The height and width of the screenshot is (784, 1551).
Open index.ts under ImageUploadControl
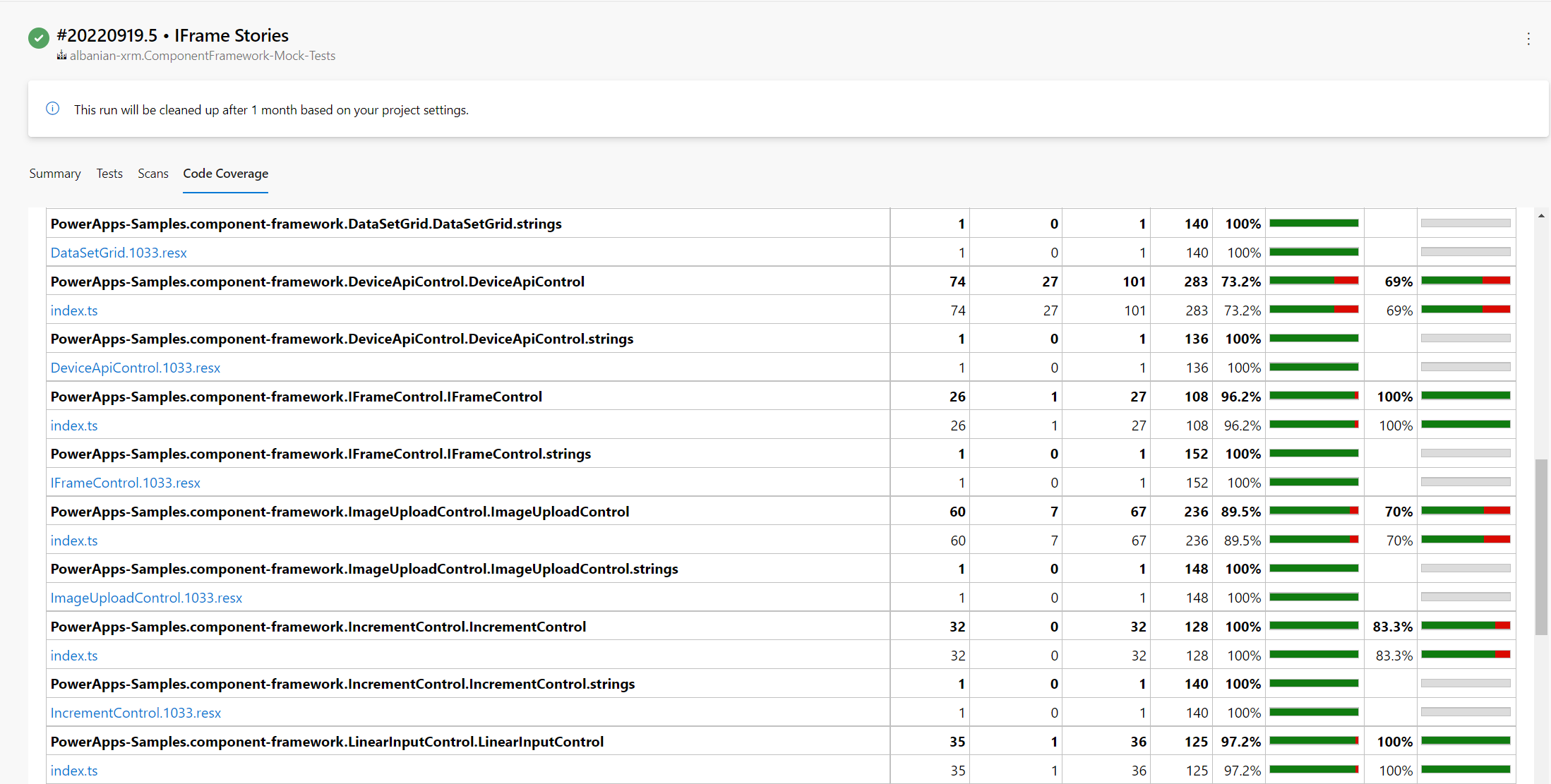point(74,541)
